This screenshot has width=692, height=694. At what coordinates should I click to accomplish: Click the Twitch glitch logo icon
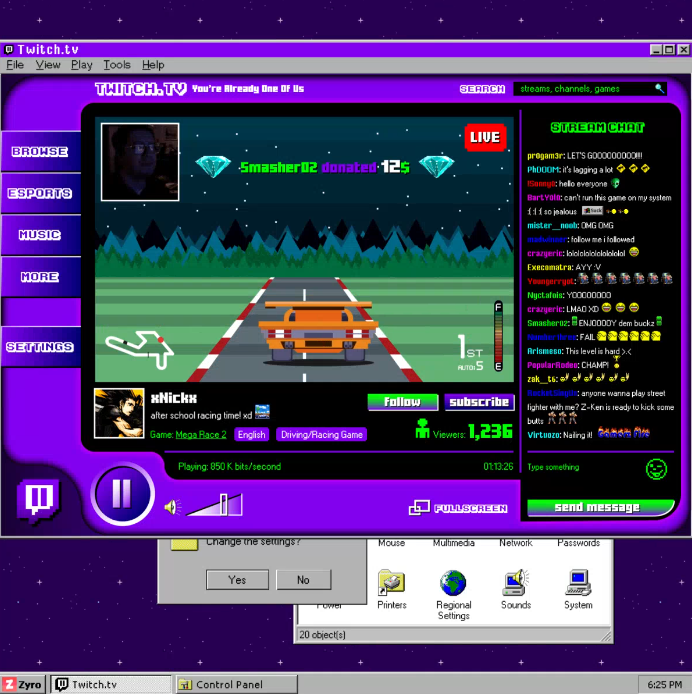coord(39,500)
